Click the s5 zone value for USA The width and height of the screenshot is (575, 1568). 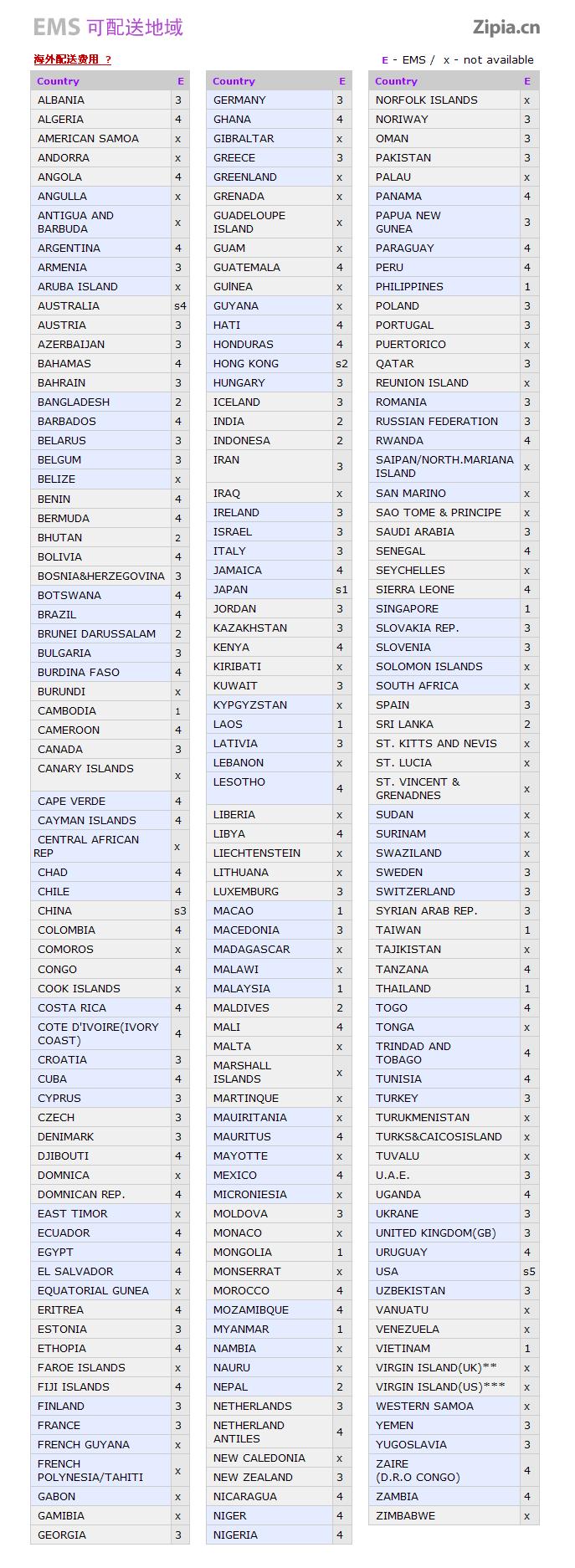click(529, 1272)
